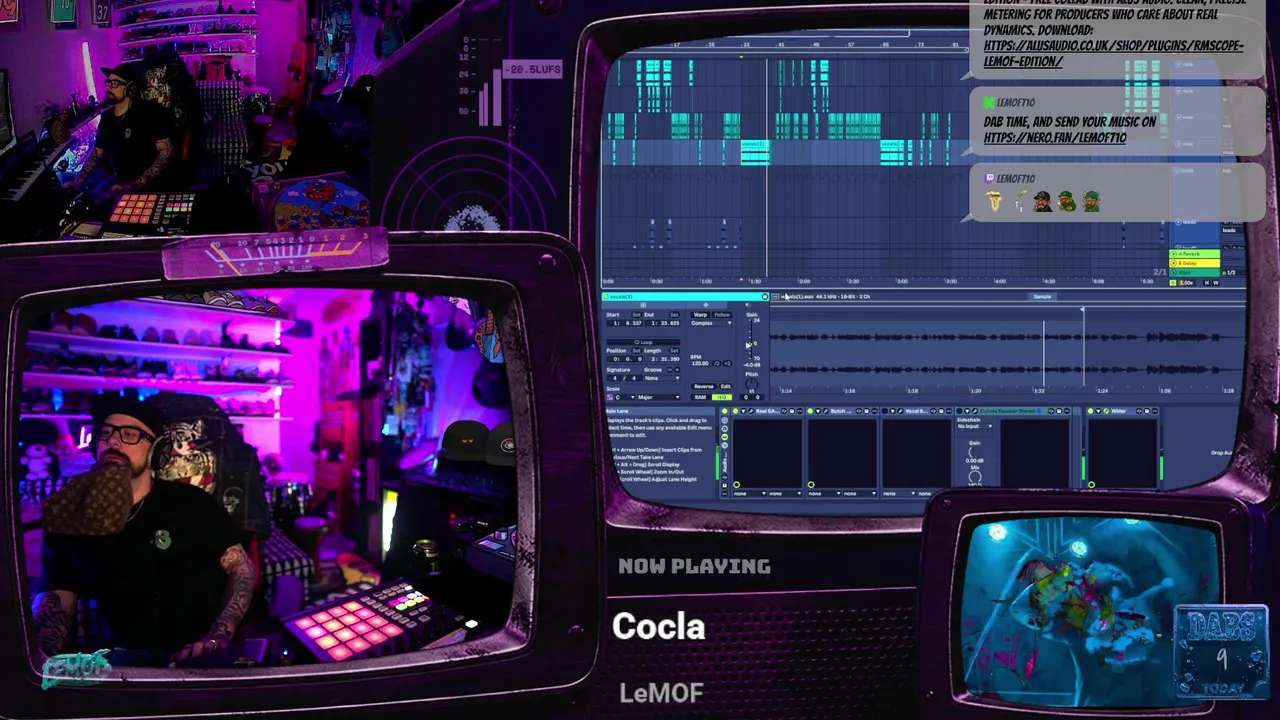Select the Sample tab above the waveform
The image size is (1280, 720).
[x=1042, y=296]
